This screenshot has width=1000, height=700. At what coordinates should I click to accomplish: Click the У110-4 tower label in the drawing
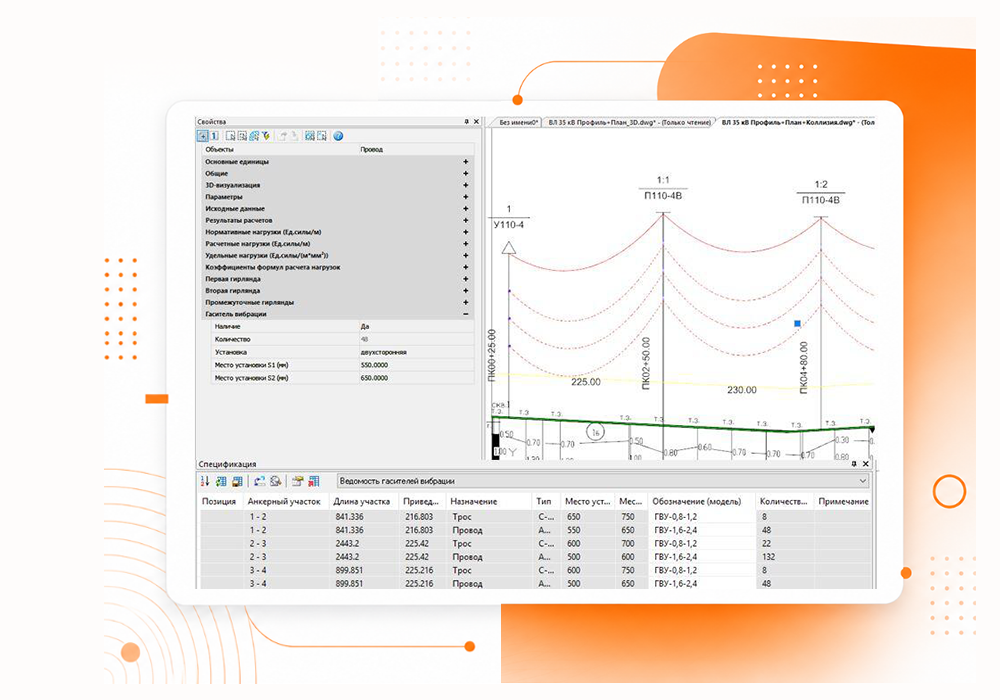click(x=509, y=224)
